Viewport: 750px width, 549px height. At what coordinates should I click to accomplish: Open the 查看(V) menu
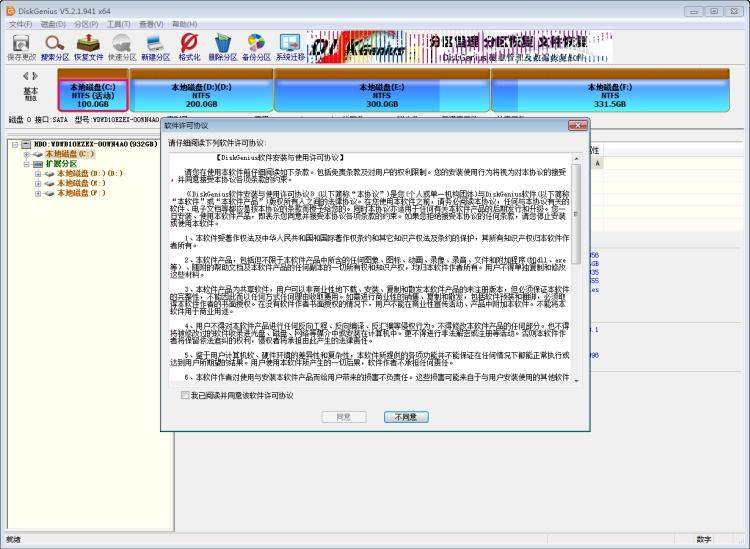(151, 24)
